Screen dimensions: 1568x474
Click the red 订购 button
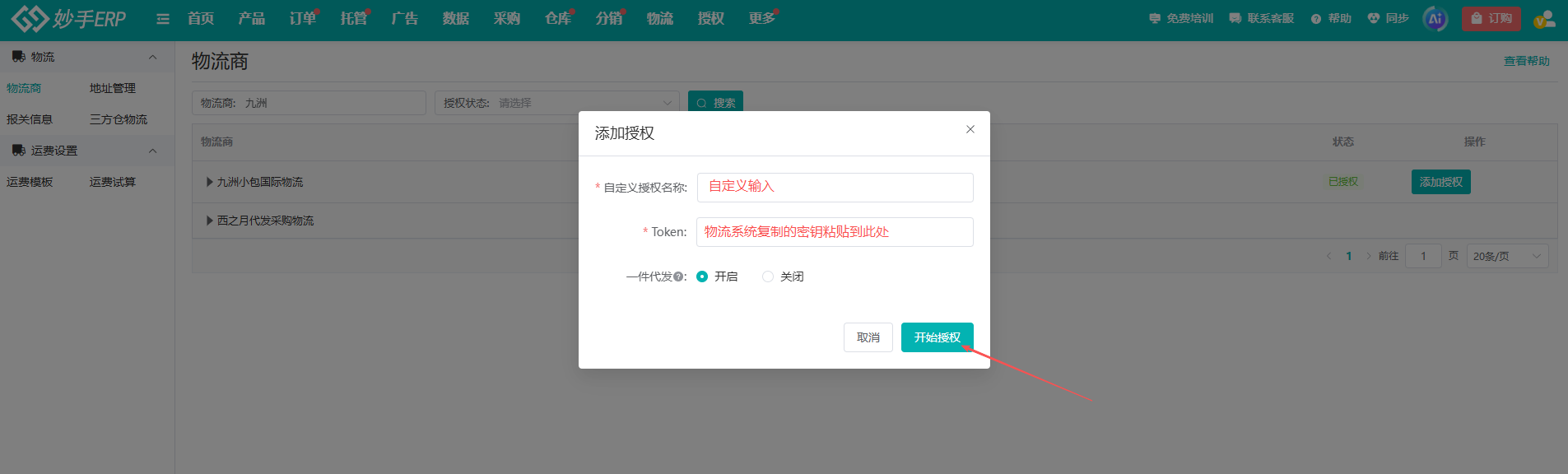point(1491,18)
